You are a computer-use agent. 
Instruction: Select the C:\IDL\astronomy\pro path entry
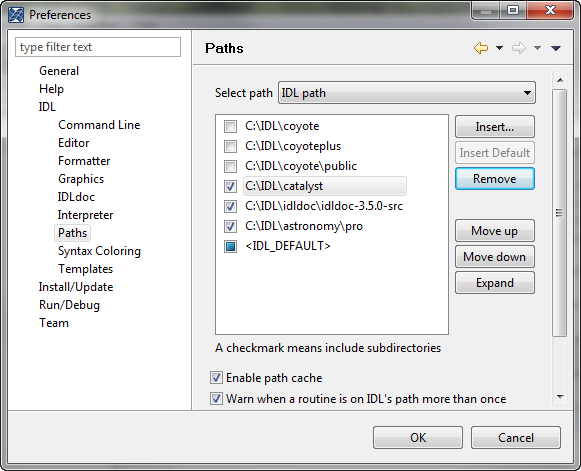click(x=304, y=226)
